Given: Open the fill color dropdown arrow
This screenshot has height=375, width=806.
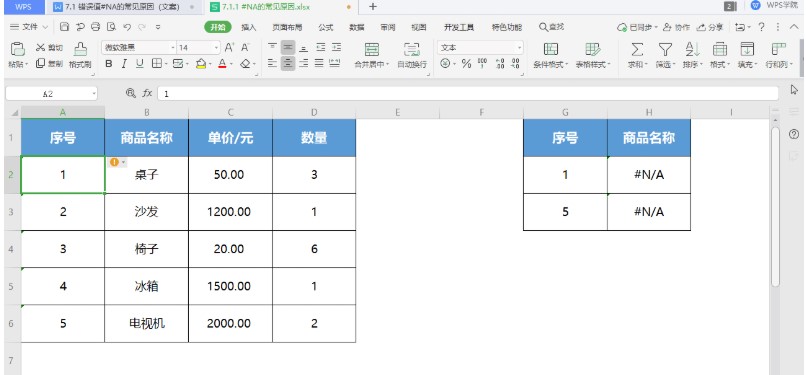Looking at the screenshot, I should coord(210,64).
